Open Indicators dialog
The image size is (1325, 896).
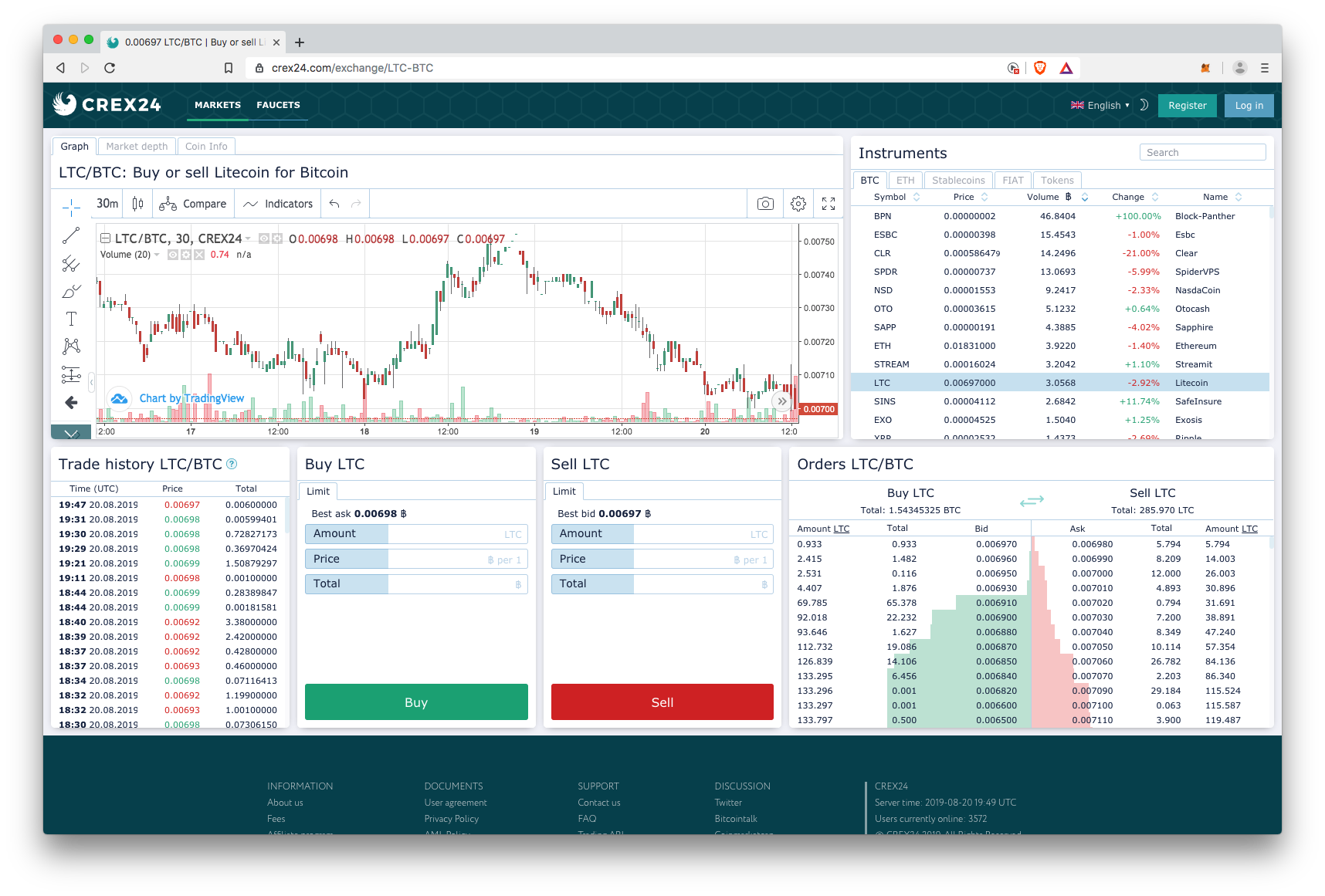click(278, 204)
